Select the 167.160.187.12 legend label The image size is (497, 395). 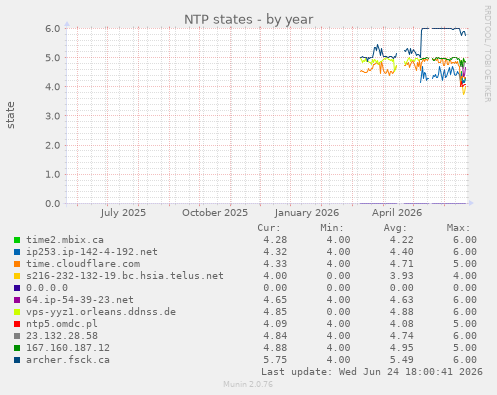[x=68, y=348]
